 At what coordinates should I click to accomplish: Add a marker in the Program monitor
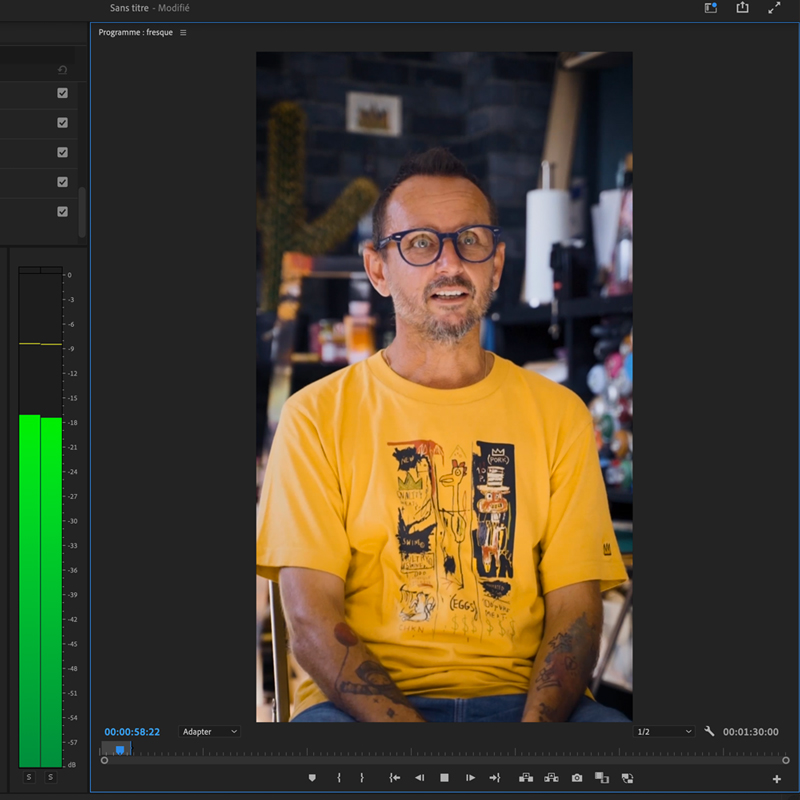click(x=312, y=778)
